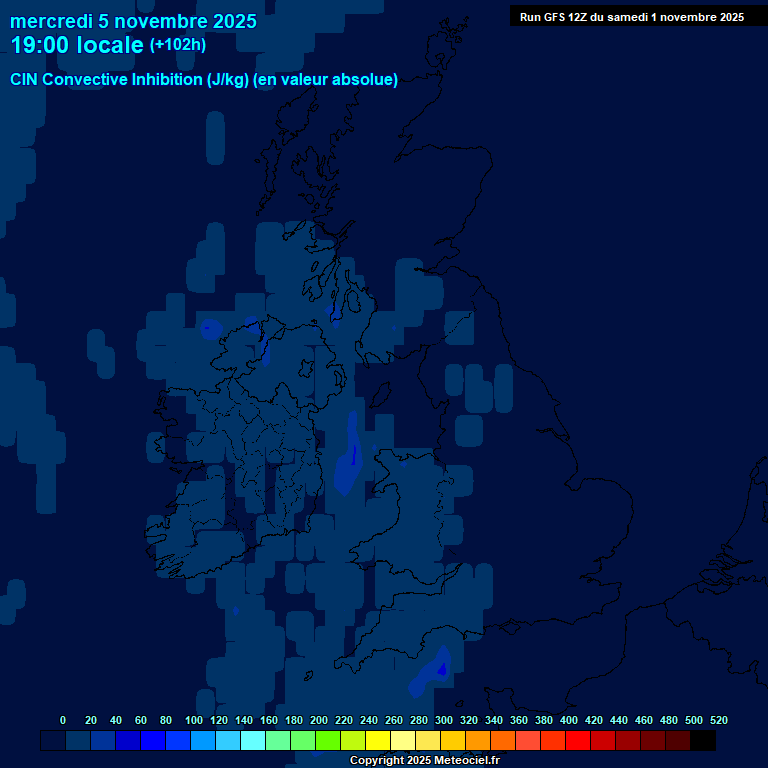Screen dimensions: 768x768
Task: Pick the pure red swatch right of 400
Action: tap(578, 740)
